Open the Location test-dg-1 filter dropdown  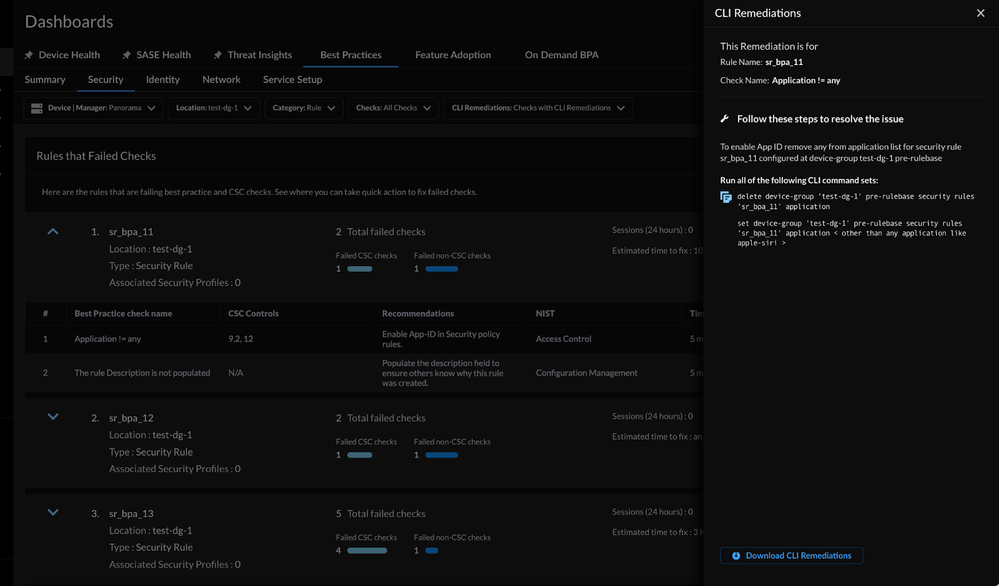coord(214,108)
